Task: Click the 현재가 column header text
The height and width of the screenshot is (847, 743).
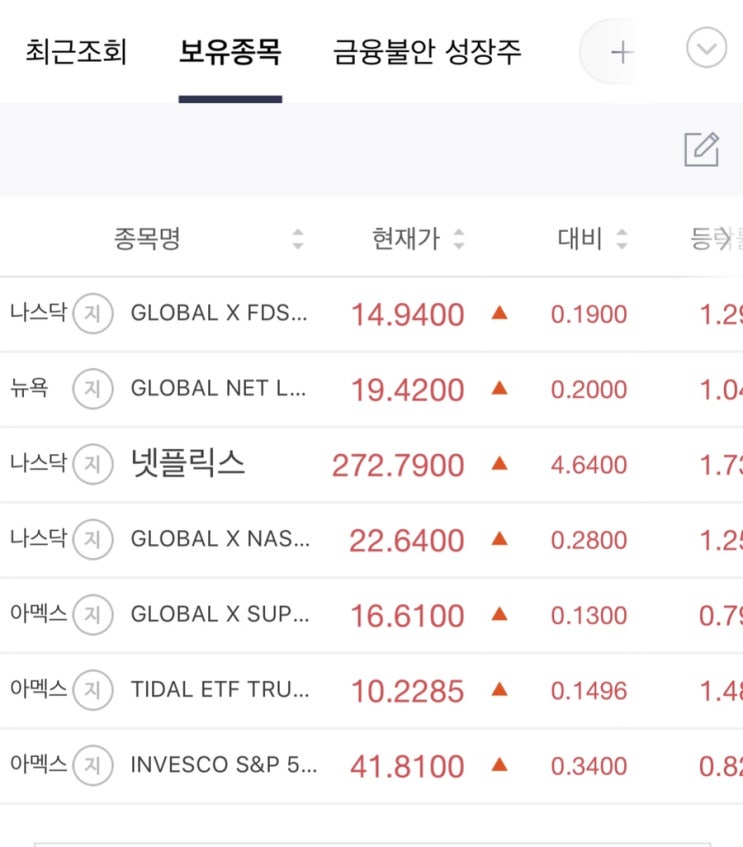Action: 406,239
